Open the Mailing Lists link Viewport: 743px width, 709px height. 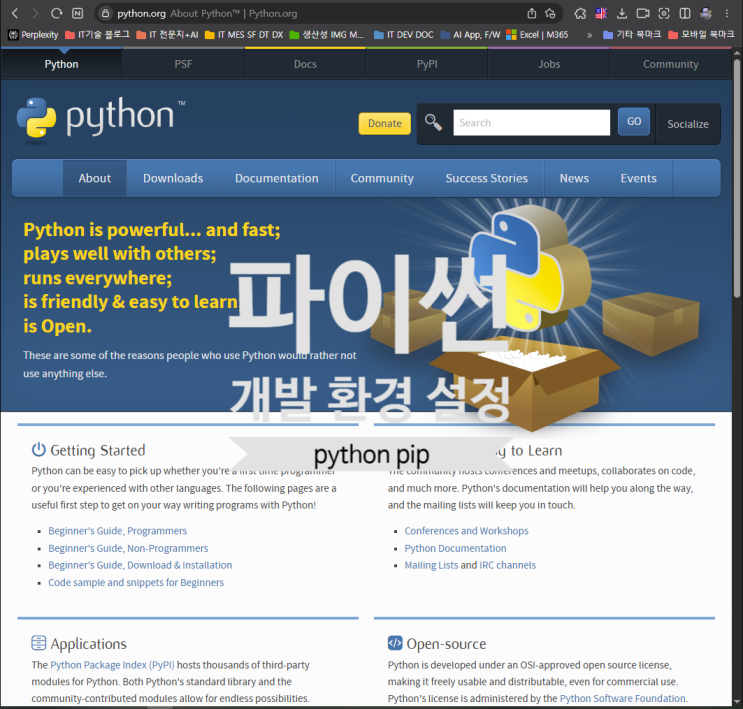tap(431, 565)
